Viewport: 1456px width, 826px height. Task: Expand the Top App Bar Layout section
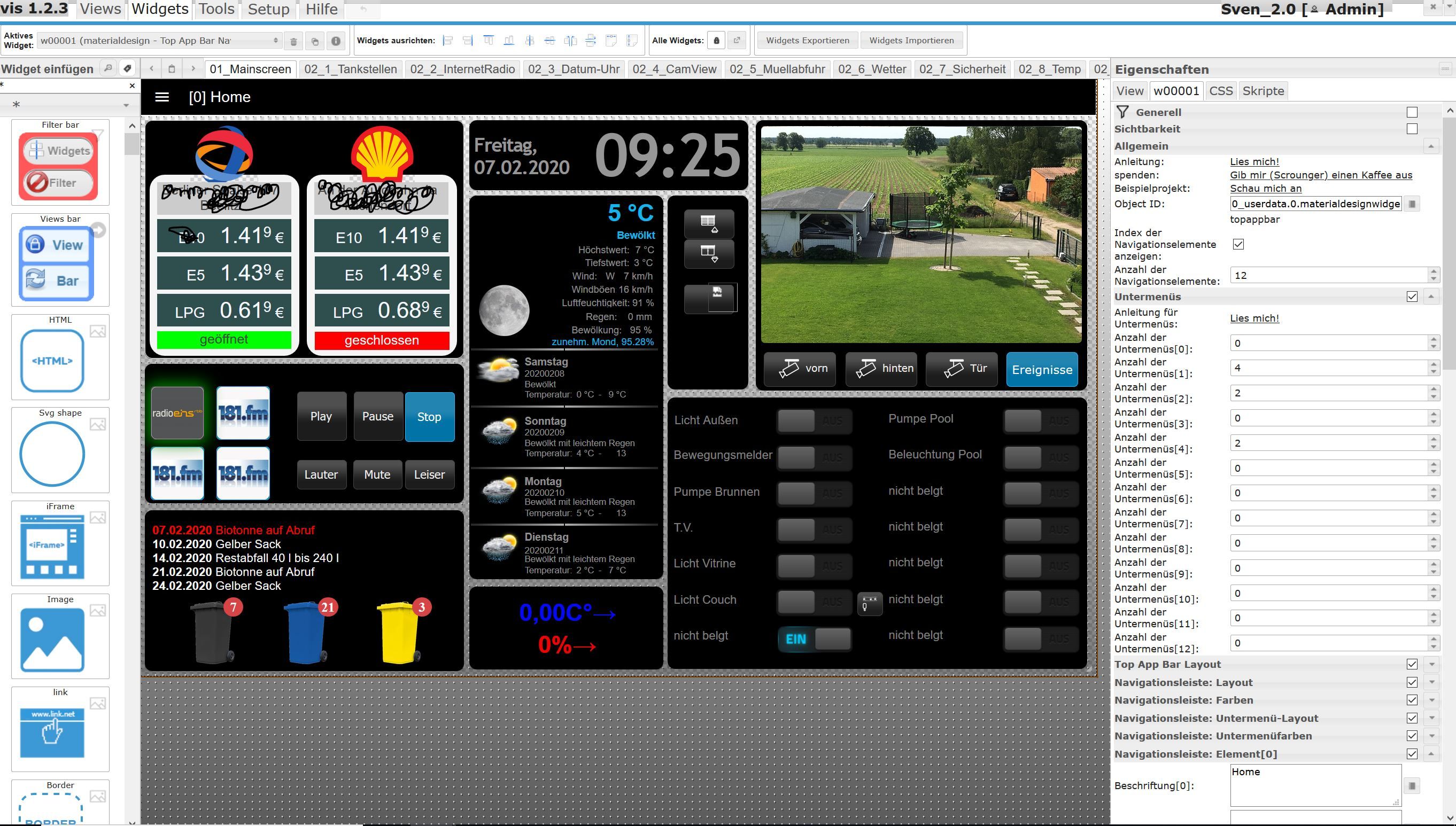(x=1431, y=664)
